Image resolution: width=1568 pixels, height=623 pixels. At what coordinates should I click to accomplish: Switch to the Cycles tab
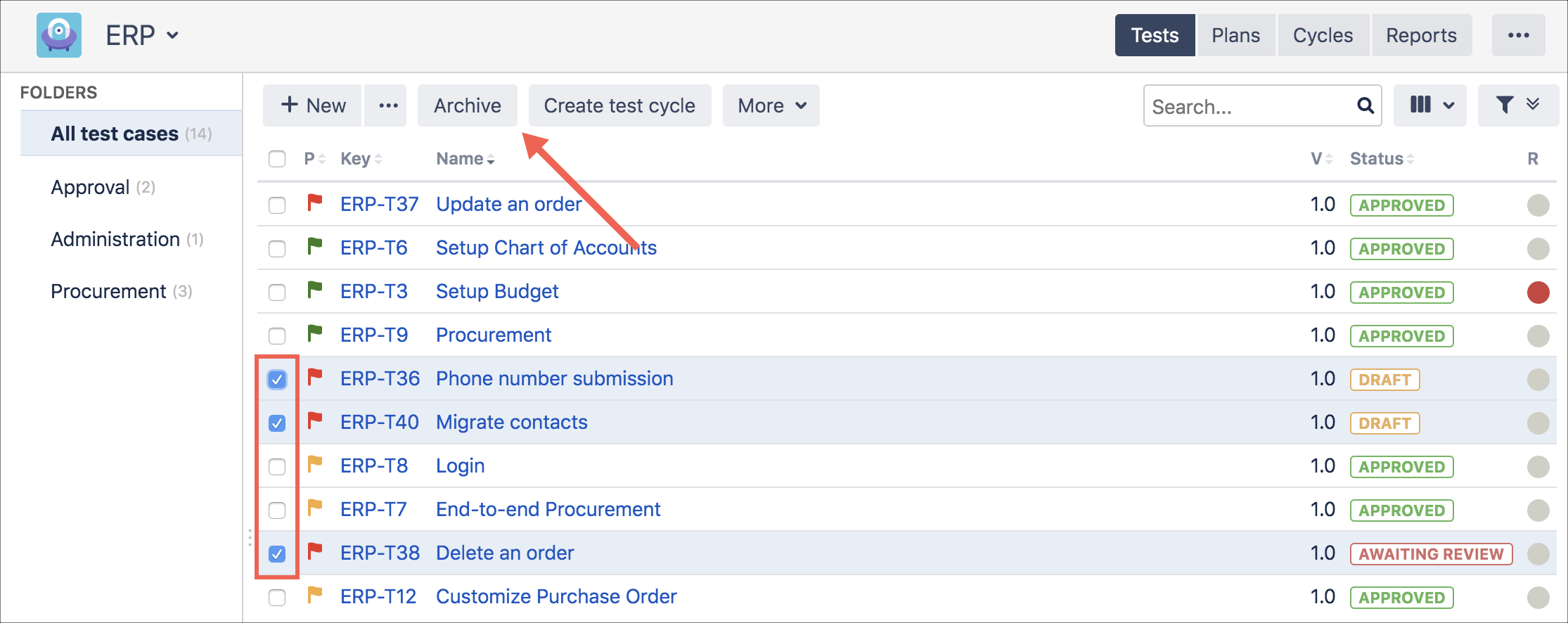[1322, 35]
